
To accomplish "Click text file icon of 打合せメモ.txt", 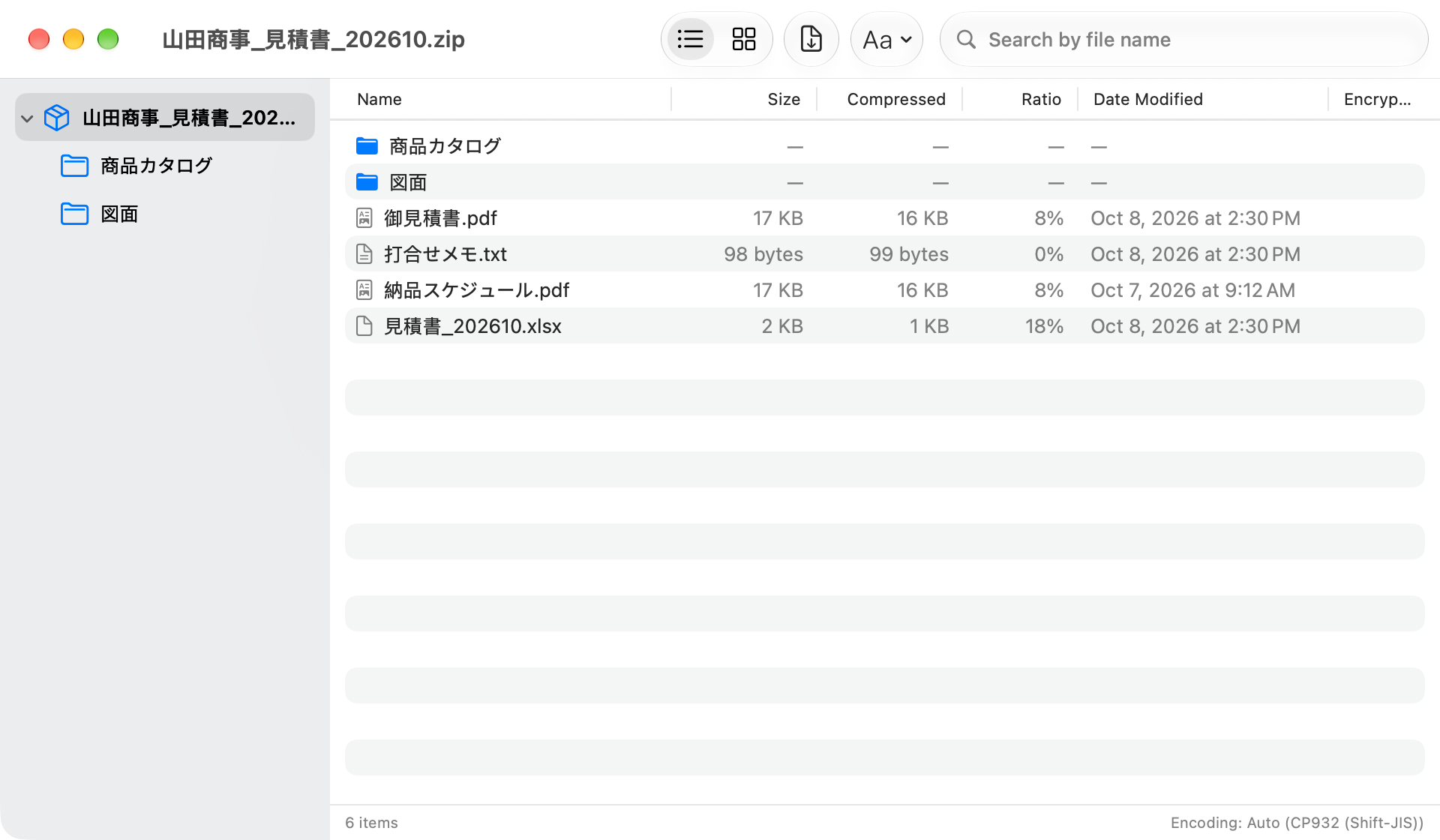I will pos(364,254).
